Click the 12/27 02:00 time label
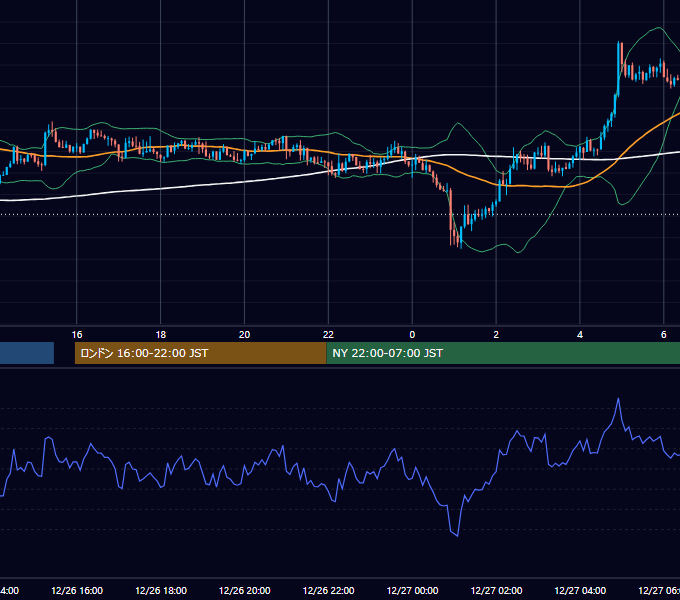The width and height of the screenshot is (680, 600). click(x=497, y=590)
